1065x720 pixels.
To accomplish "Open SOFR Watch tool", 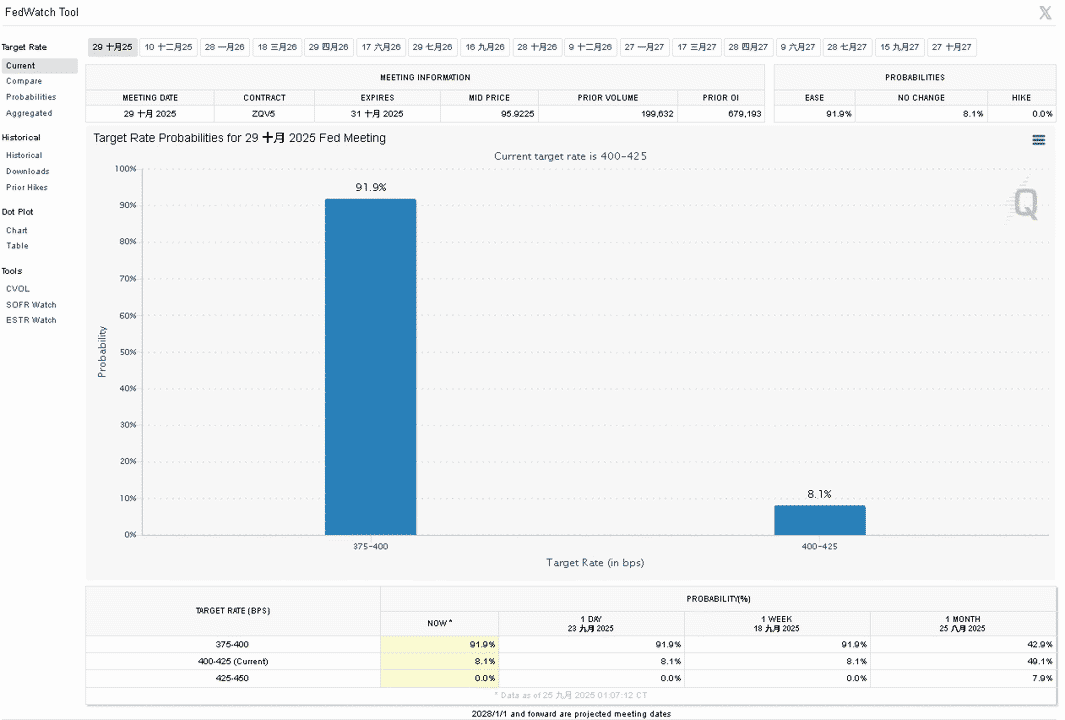I will coord(31,305).
